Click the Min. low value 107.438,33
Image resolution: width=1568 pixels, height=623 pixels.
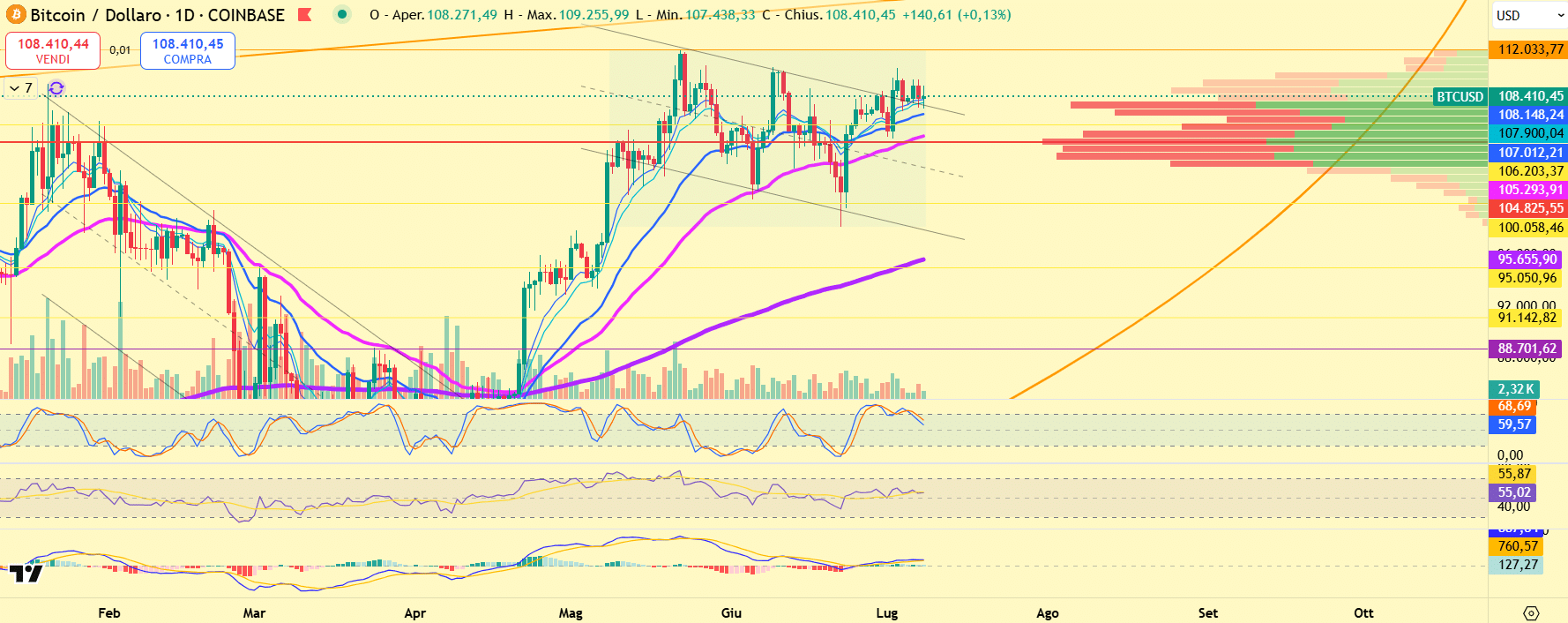click(720, 15)
